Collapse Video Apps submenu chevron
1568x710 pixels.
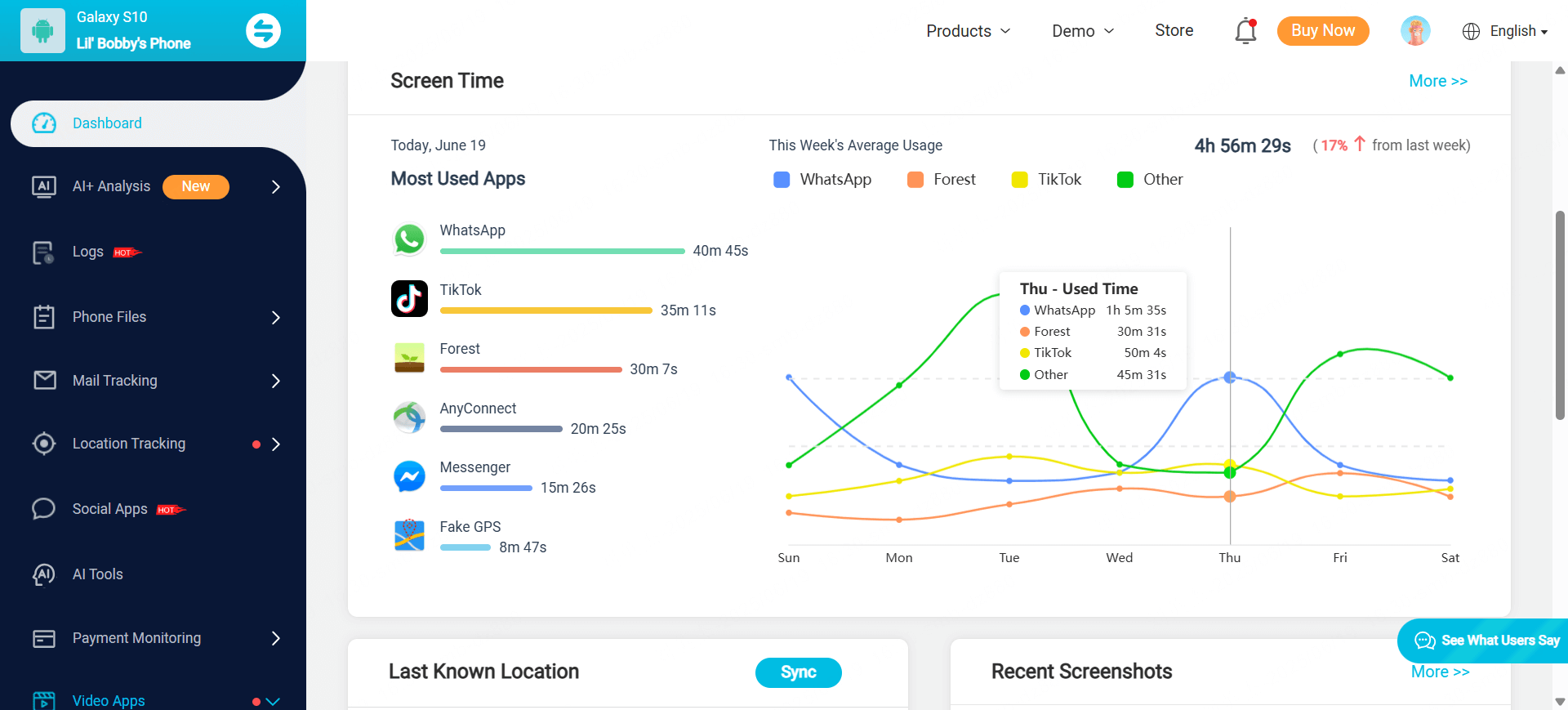pyautogui.click(x=274, y=701)
